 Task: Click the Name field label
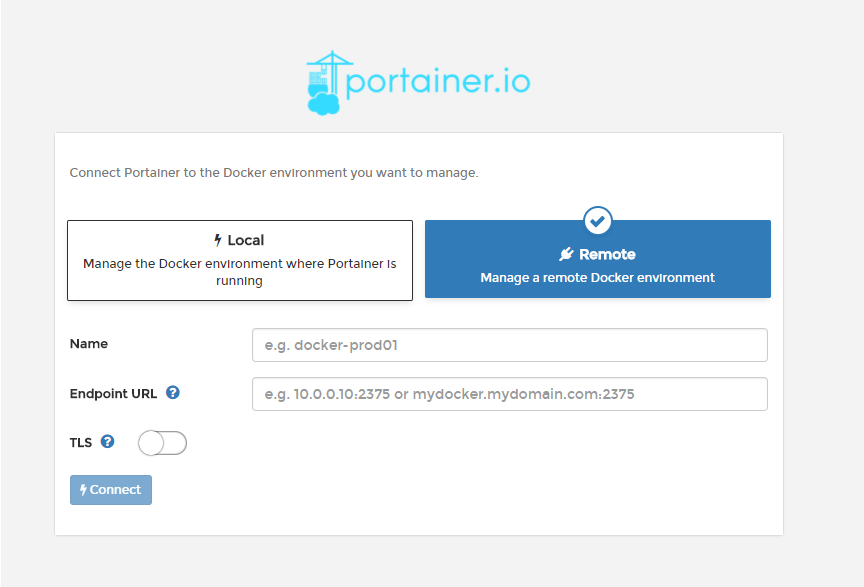point(88,344)
